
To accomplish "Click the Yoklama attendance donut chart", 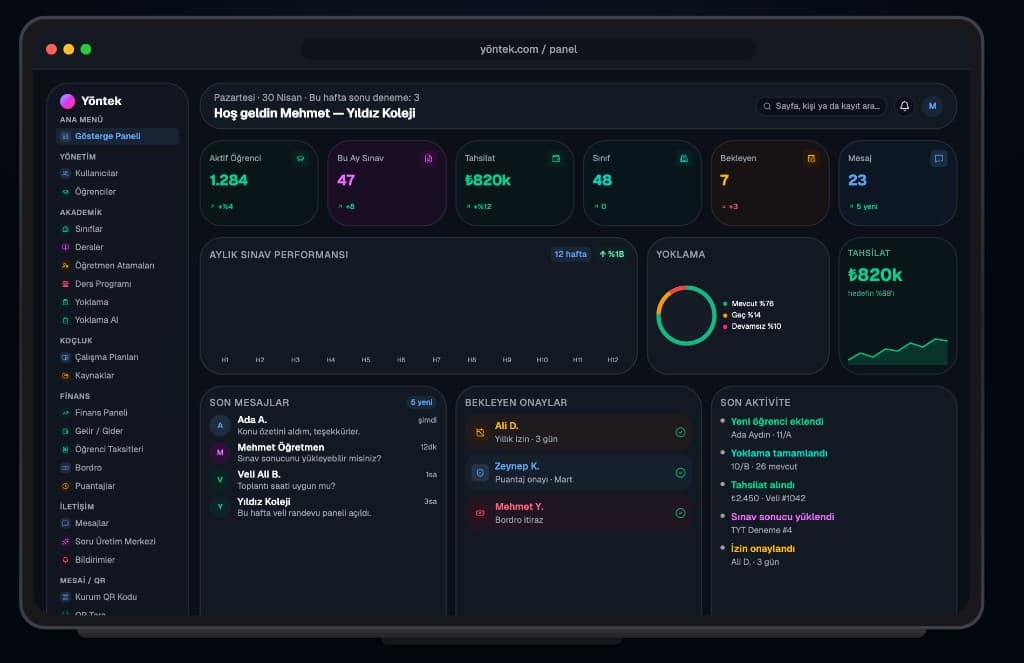I will [686, 315].
